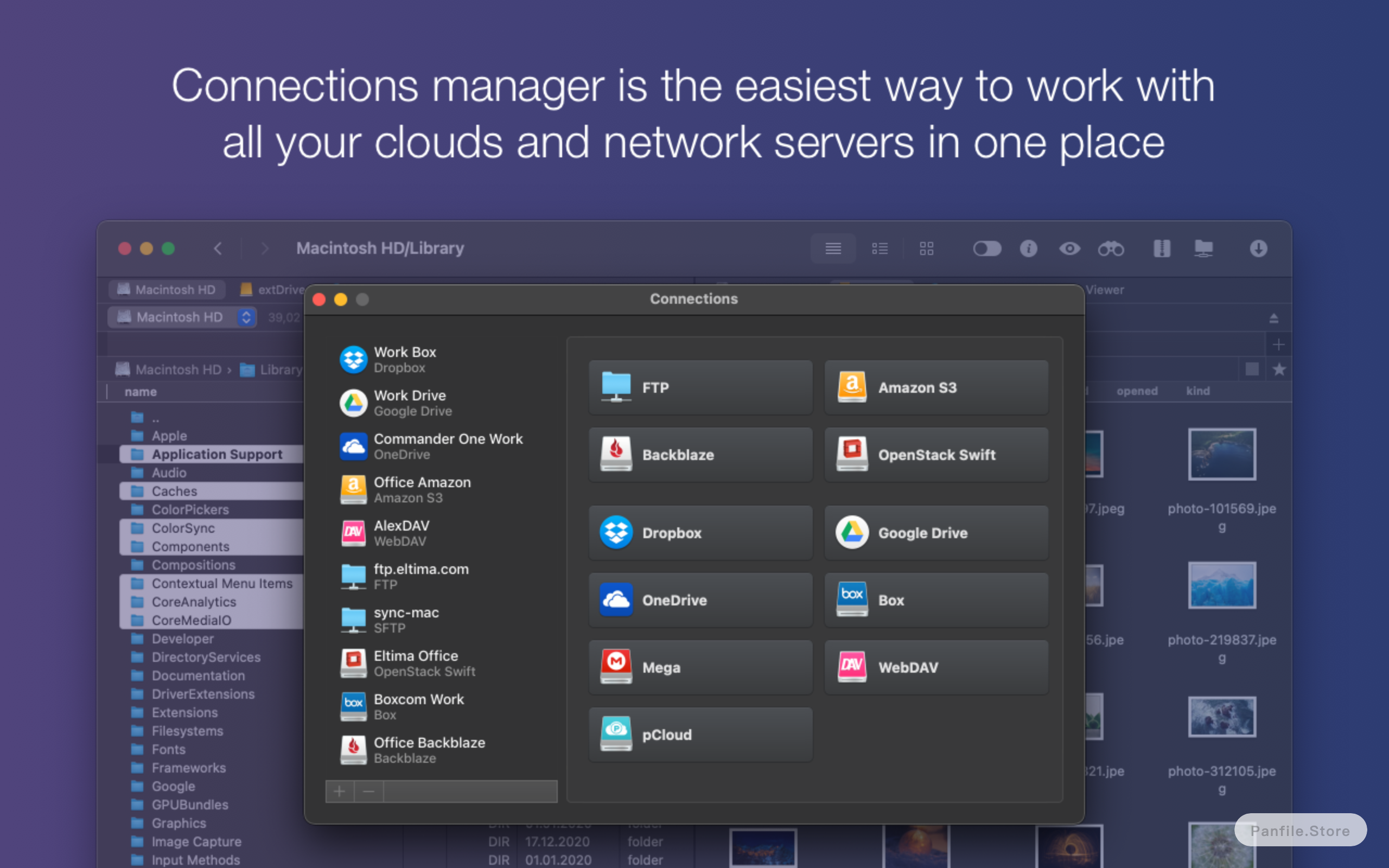Go forward in main window toolbar

264,248
